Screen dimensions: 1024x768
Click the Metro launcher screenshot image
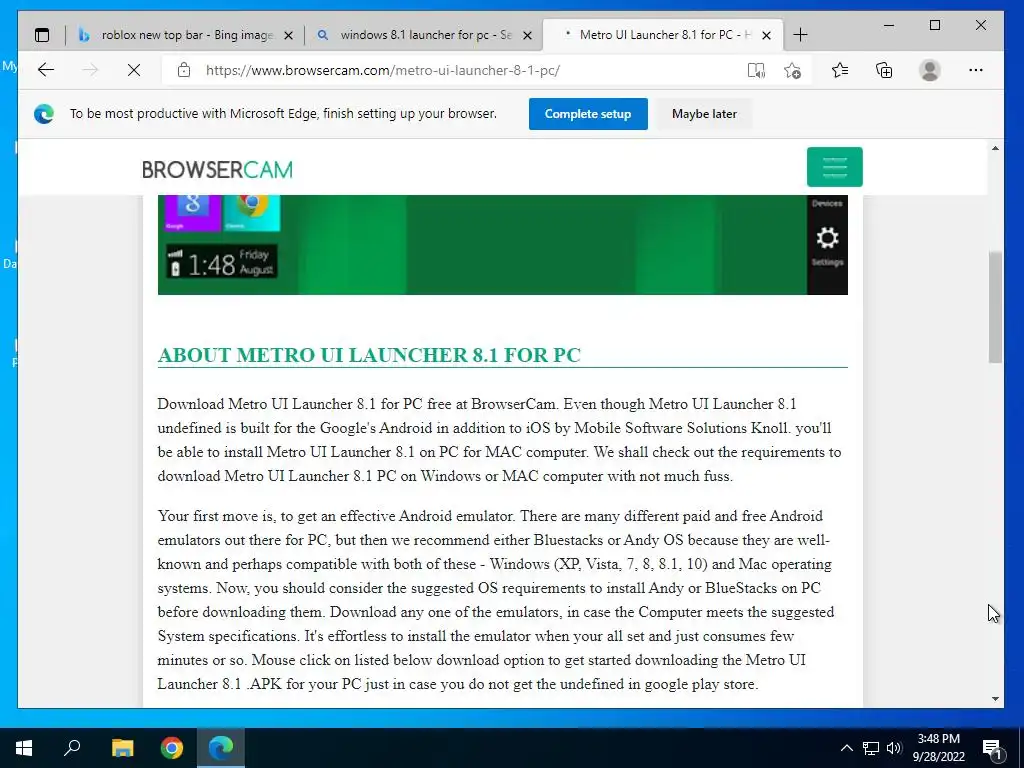(x=502, y=244)
